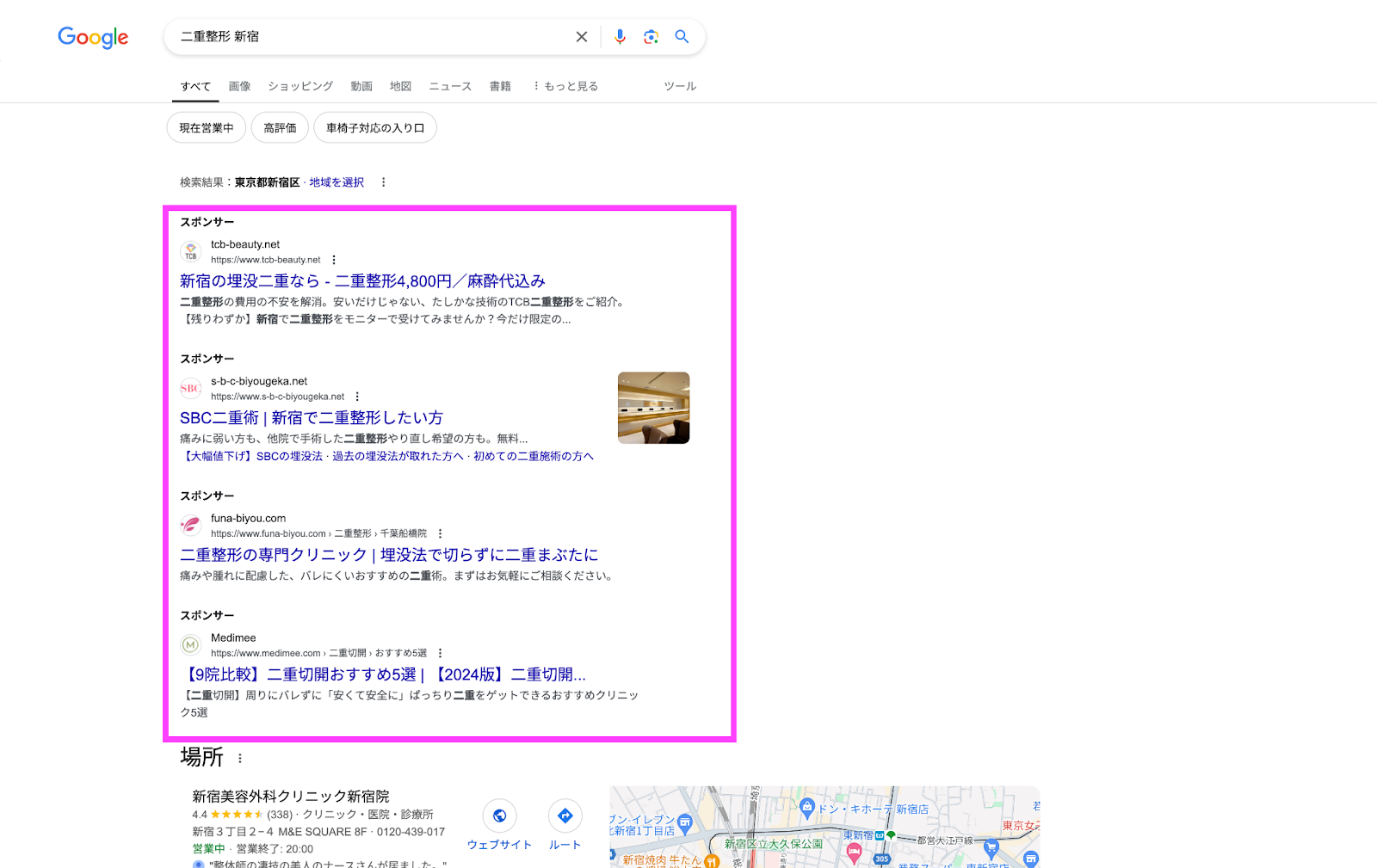
Task: Open the Shinjuku map preview
Action: pos(824,827)
